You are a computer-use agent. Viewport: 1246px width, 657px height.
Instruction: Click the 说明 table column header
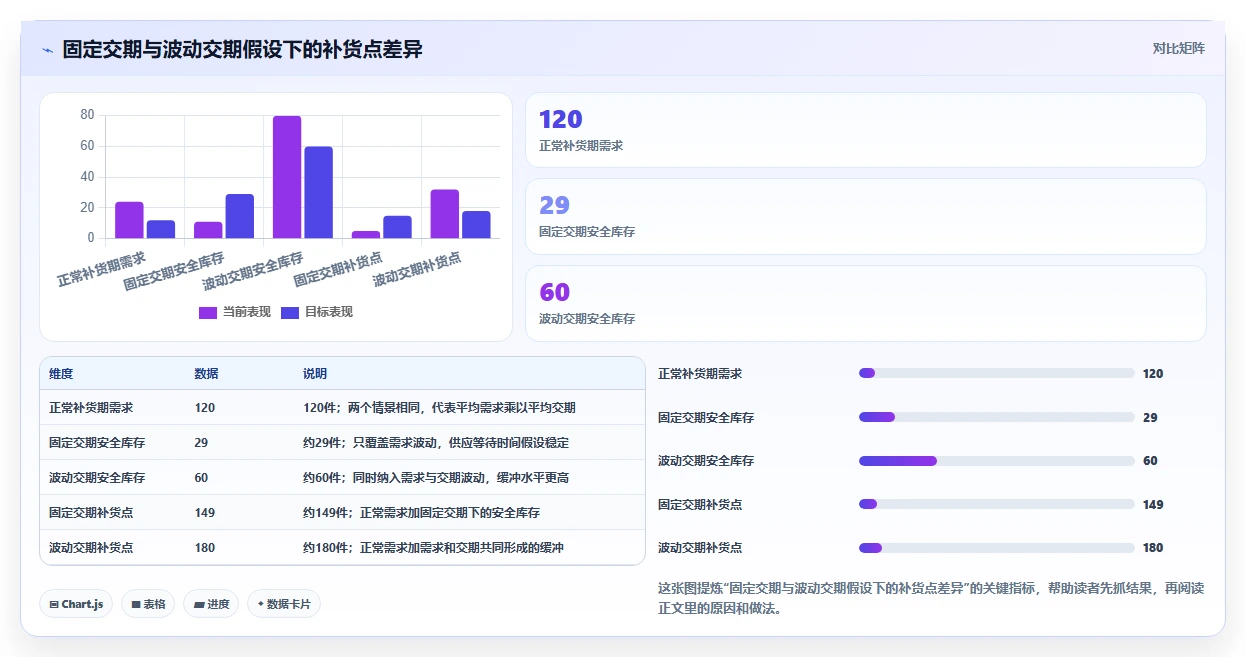[x=315, y=374]
